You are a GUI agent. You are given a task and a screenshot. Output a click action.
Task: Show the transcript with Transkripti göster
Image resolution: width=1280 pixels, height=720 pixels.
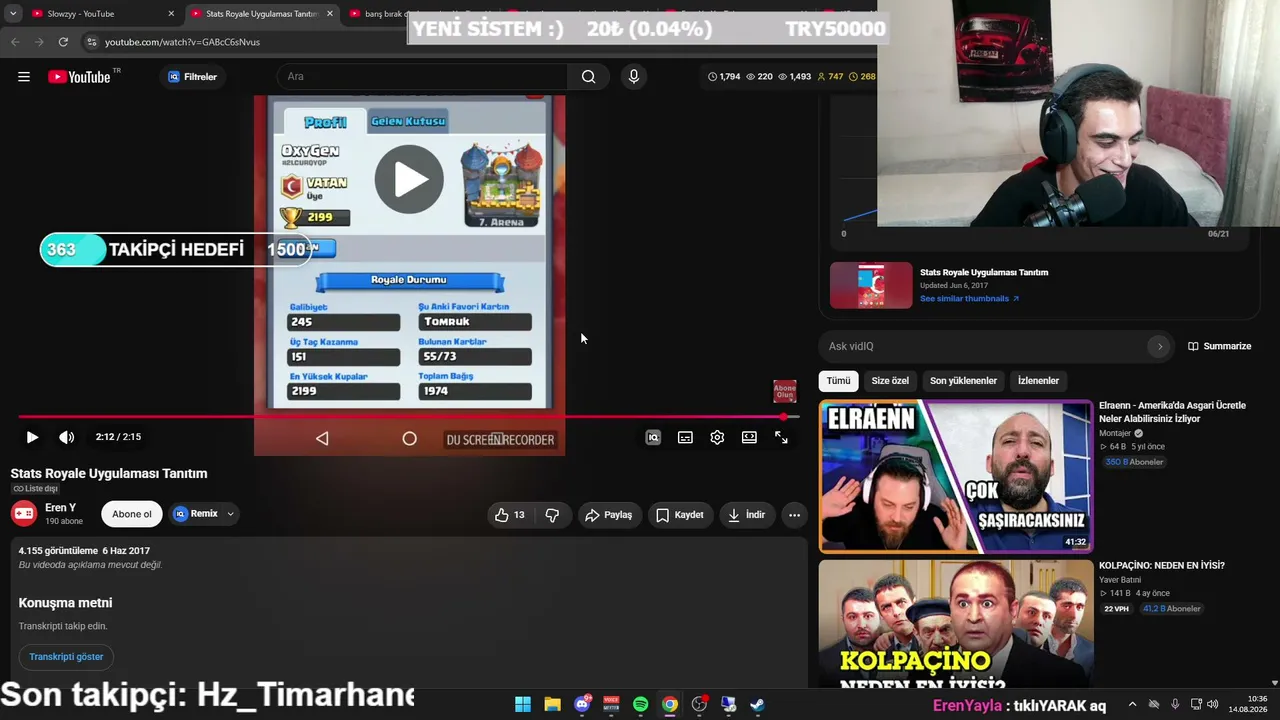pyautogui.click(x=66, y=657)
